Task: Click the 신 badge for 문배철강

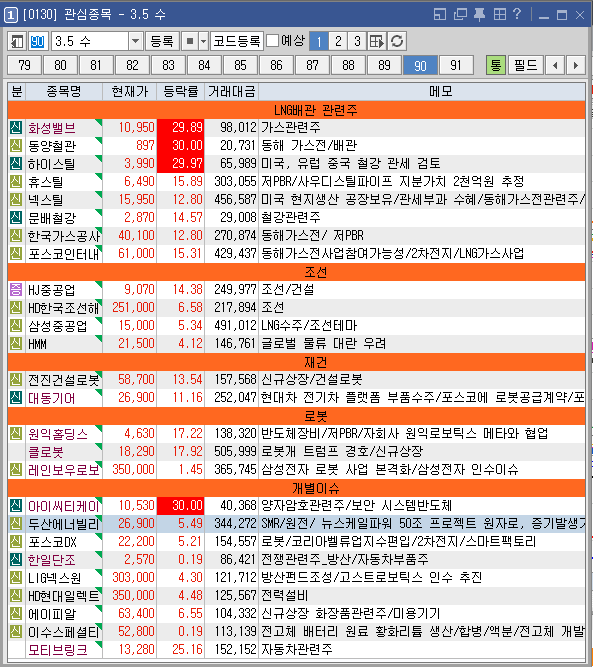Action: tap(16, 217)
